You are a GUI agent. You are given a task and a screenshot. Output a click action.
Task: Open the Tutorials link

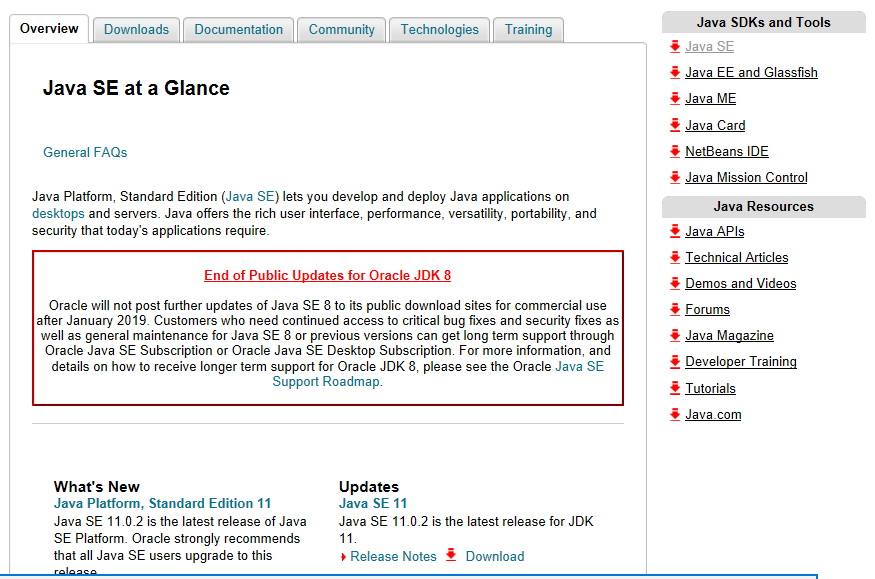click(710, 388)
